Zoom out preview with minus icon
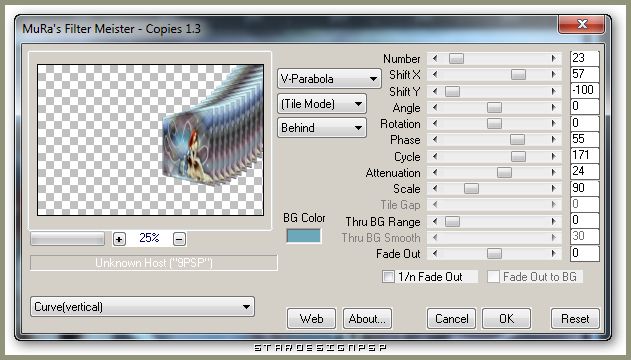This screenshot has width=631, height=360. pyautogui.click(x=179, y=239)
